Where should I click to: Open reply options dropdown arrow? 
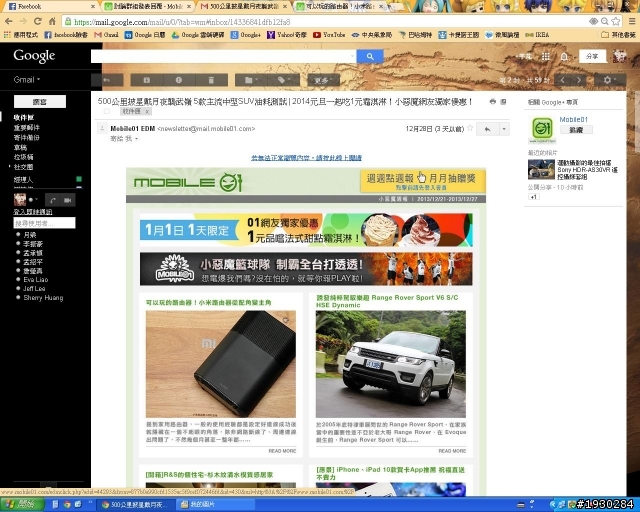pos(504,129)
